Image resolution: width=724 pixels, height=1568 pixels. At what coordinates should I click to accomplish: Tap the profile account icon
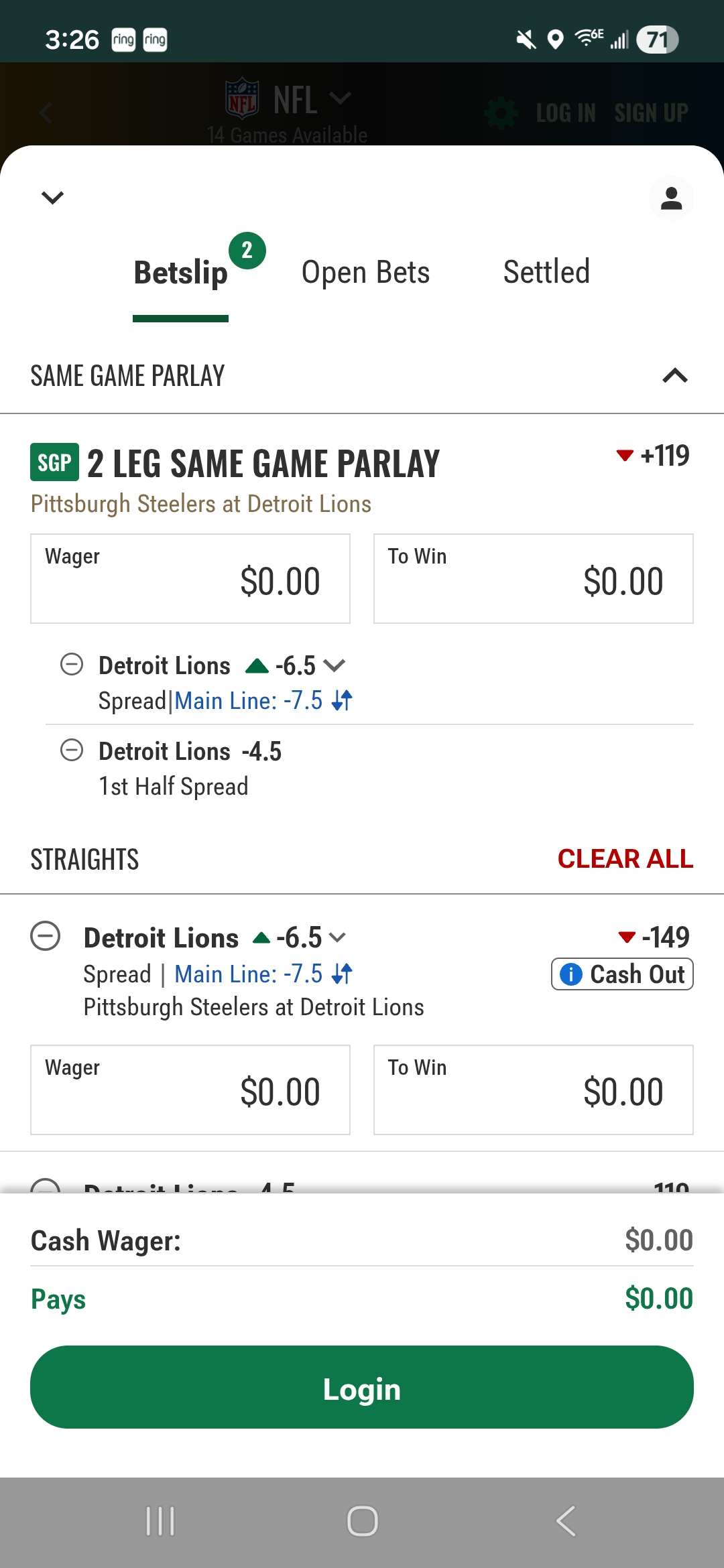pos(671,198)
